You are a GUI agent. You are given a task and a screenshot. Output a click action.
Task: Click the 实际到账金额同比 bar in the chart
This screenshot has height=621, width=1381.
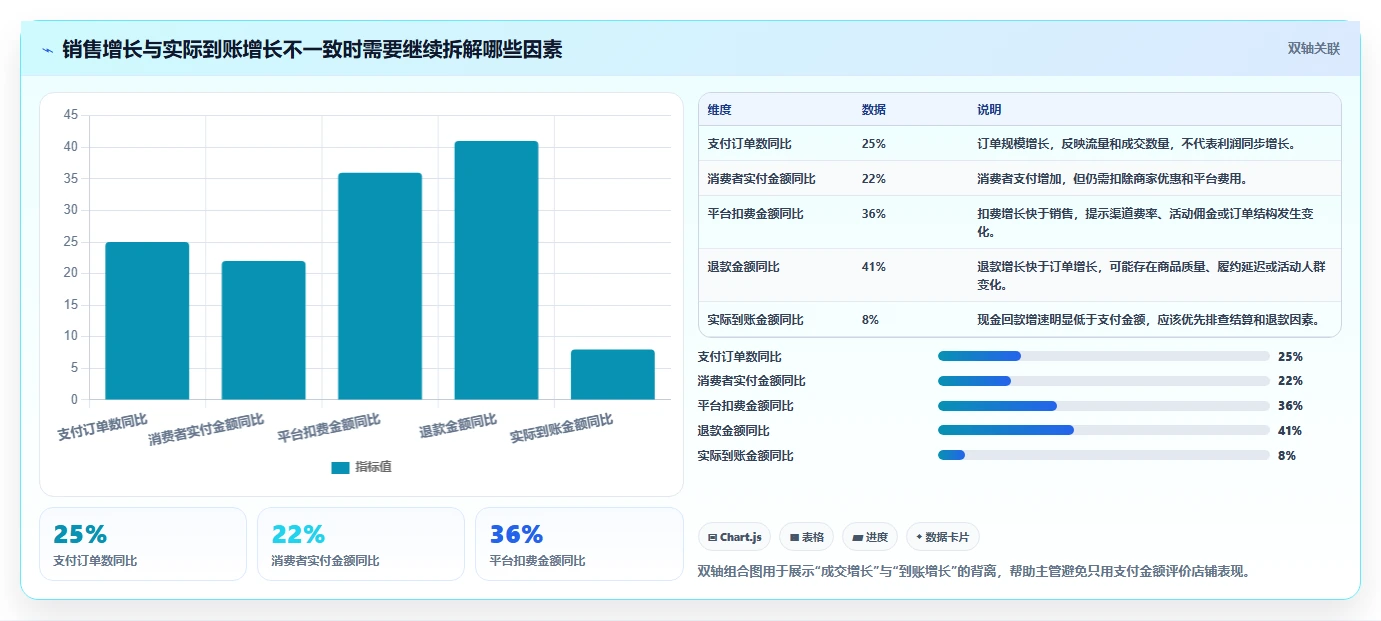[x=613, y=374]
